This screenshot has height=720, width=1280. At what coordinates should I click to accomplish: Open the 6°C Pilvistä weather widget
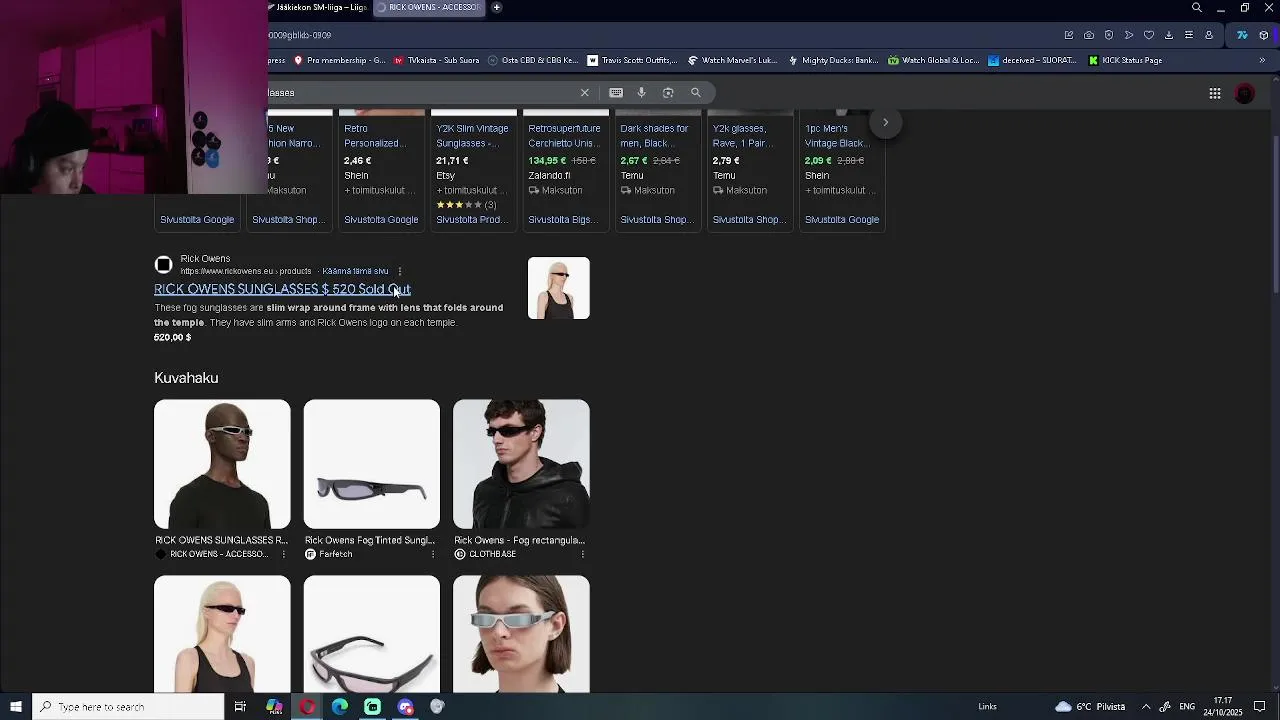coord(1090,707)
